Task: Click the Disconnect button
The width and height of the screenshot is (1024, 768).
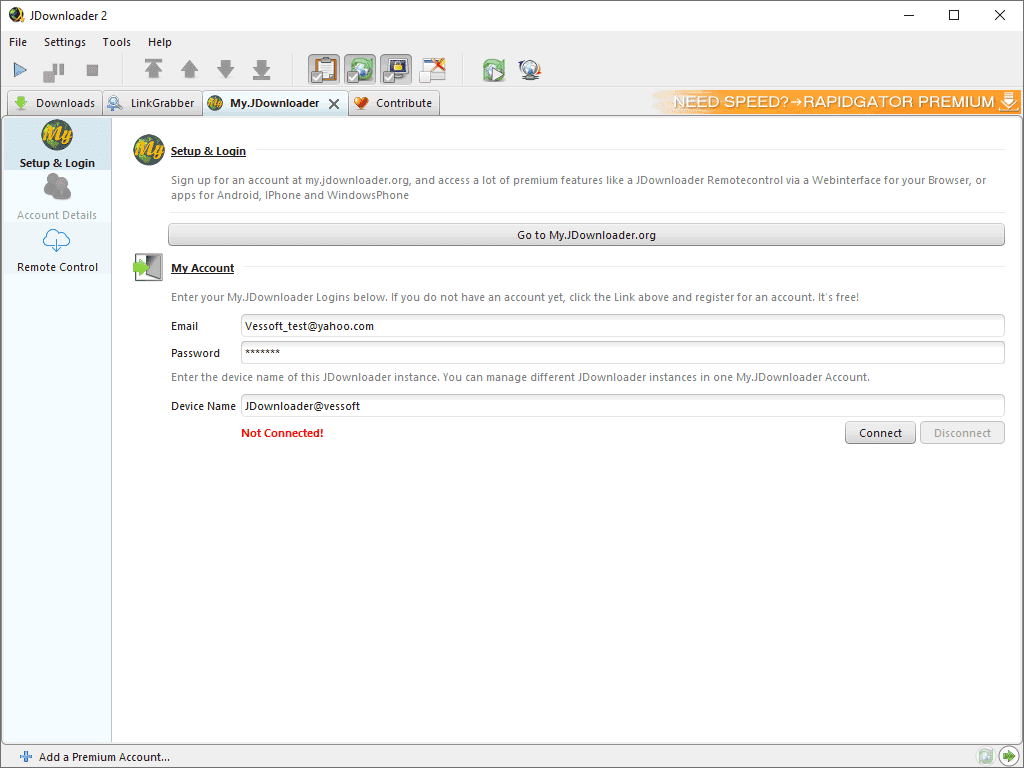Action: 962,433
